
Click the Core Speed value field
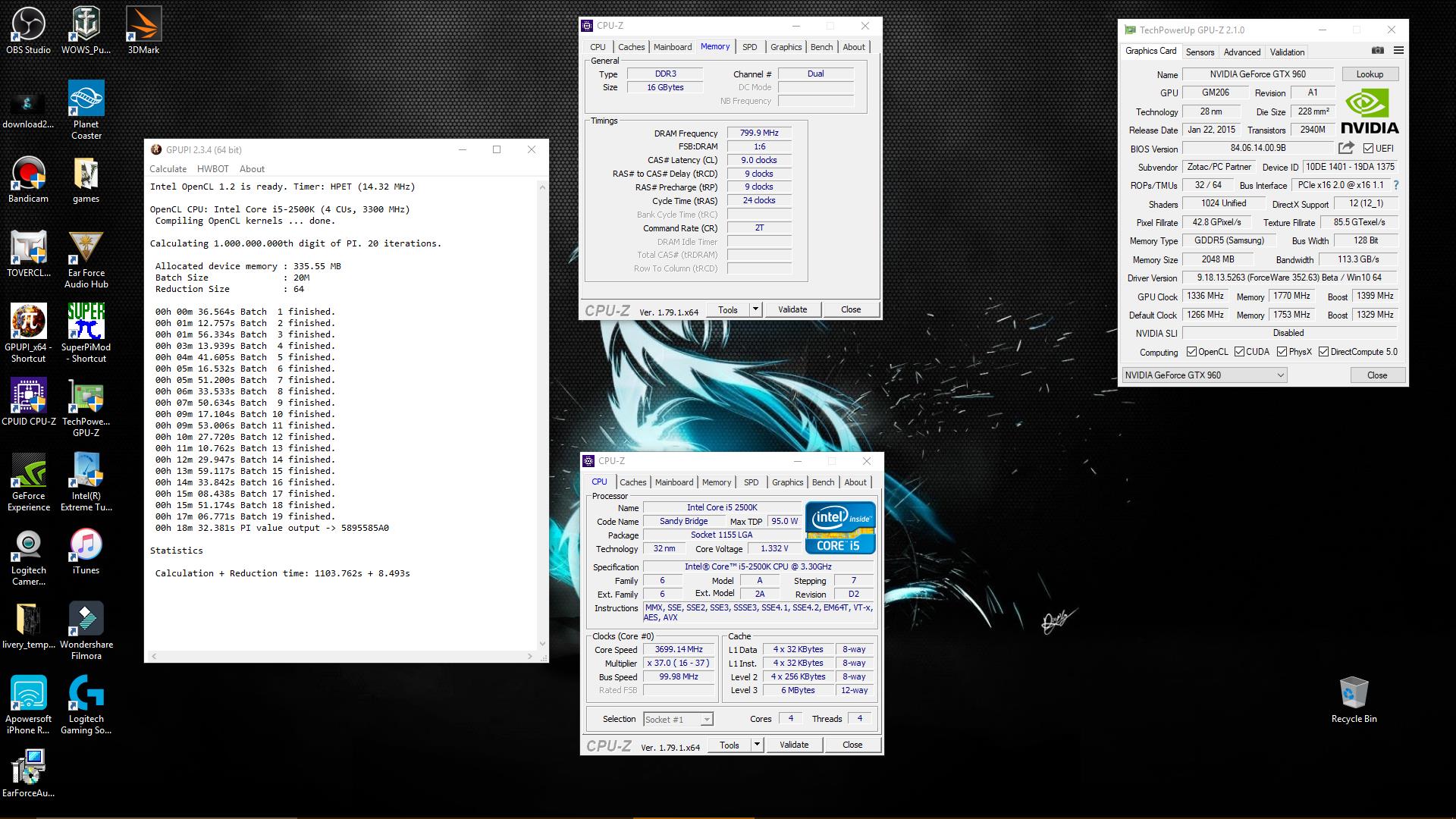[679, 649]
